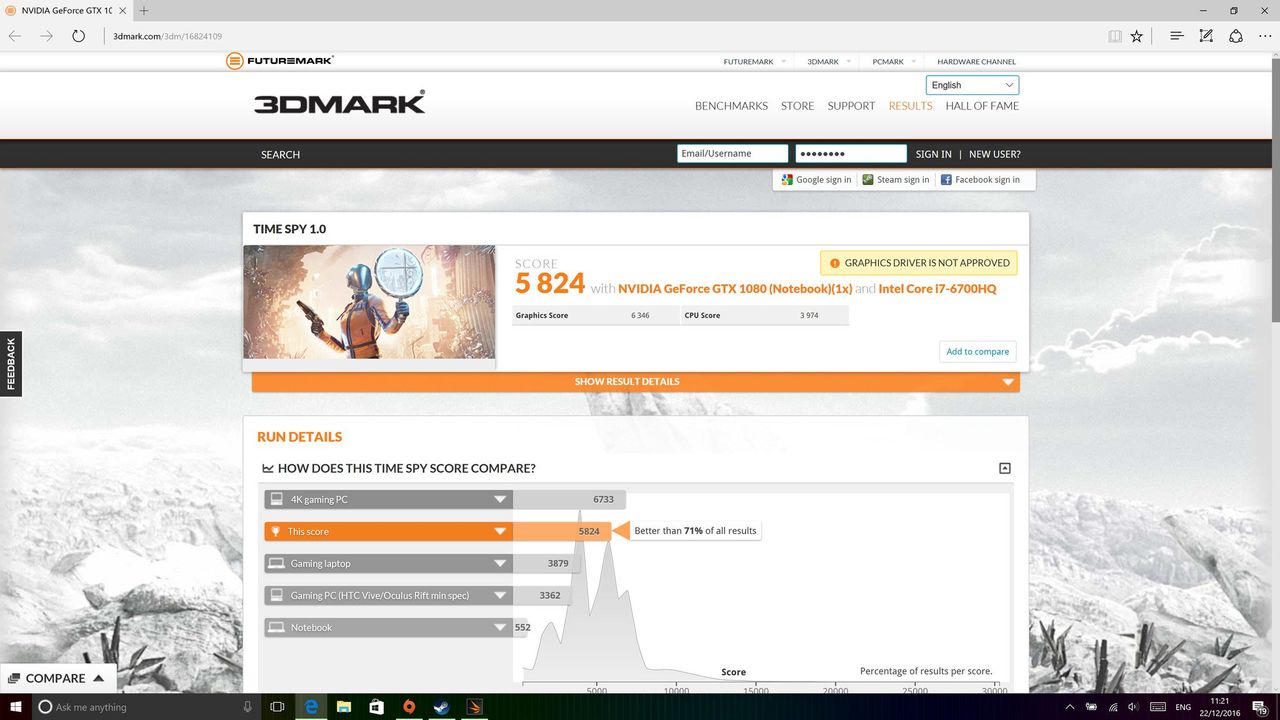
Task: Open the Hall of Fame page
Action: point(982,106)
